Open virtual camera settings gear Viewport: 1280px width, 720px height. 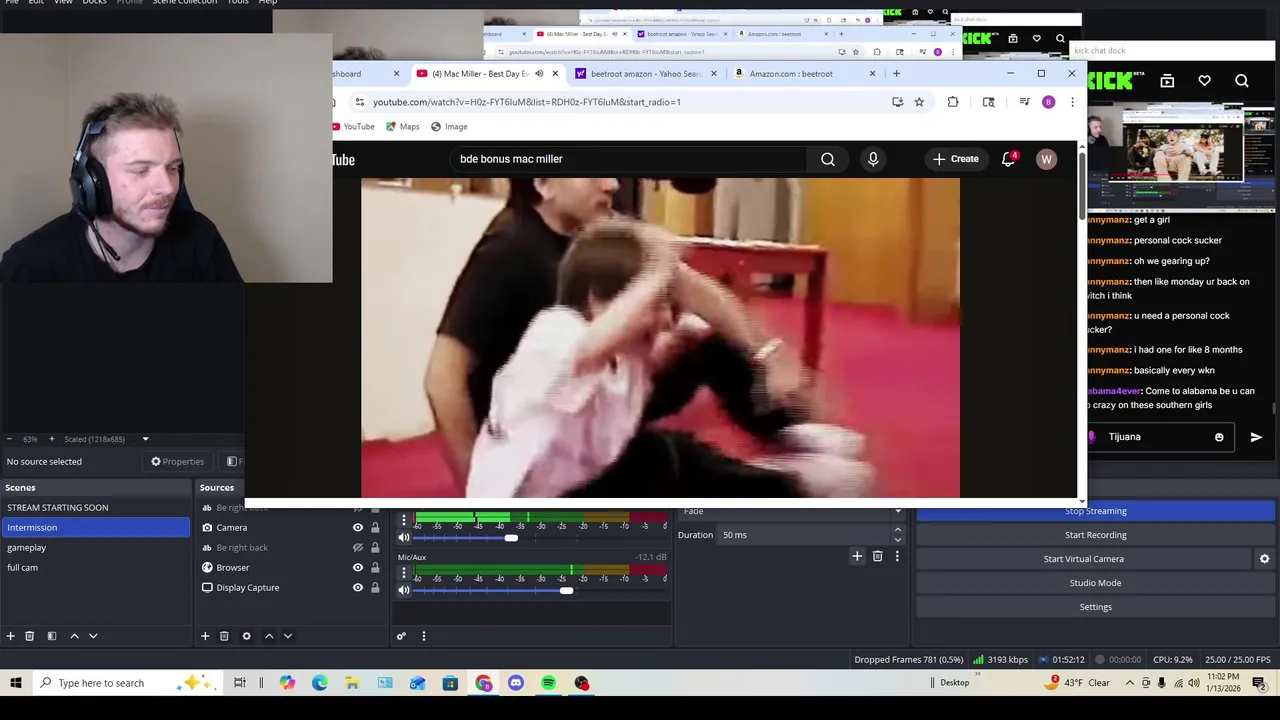(x=1264, y=559)
